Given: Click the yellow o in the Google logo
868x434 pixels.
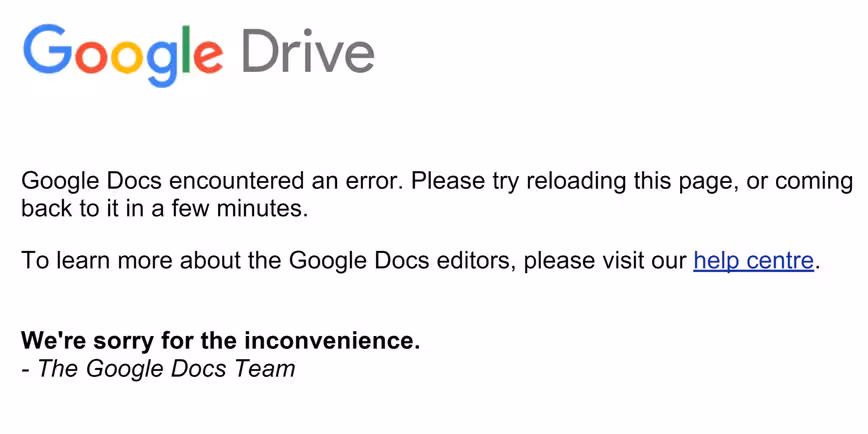Looking at the screenshot, I should click(126, 56).
